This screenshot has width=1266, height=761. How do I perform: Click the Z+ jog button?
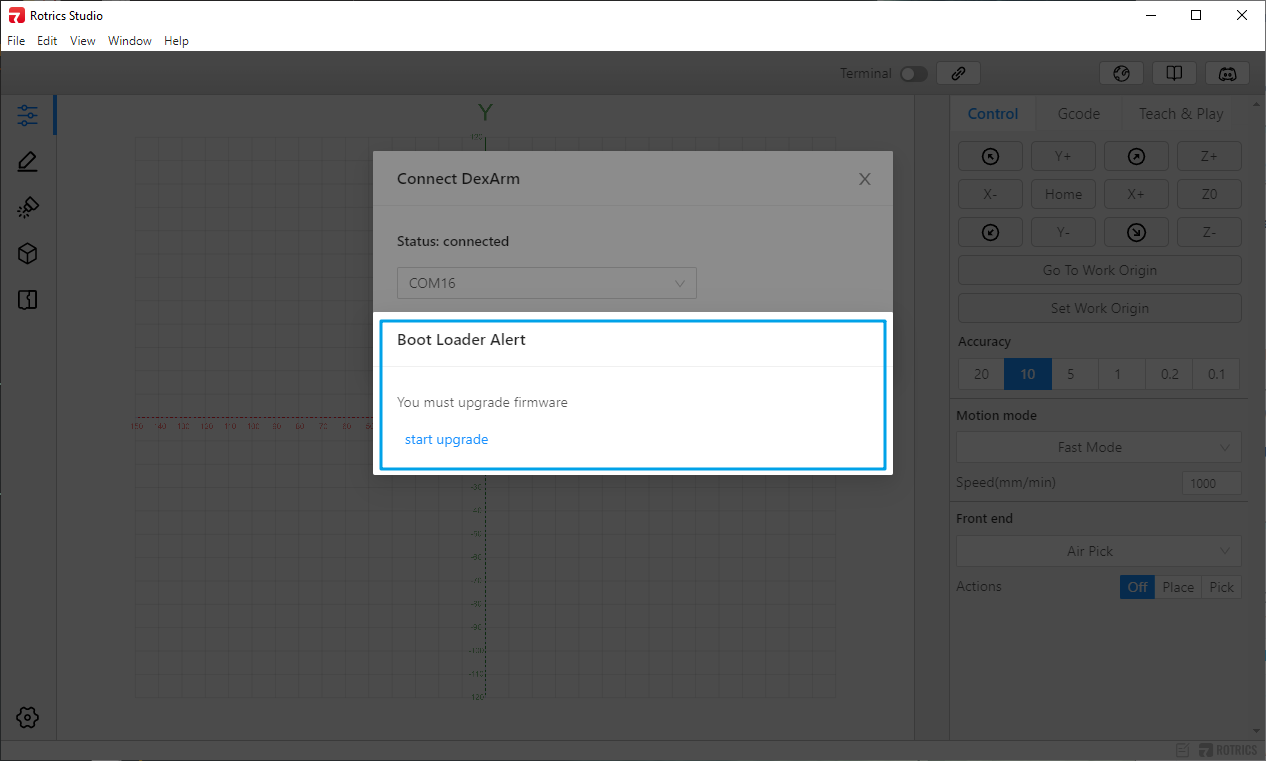(x=1209, y=156)
